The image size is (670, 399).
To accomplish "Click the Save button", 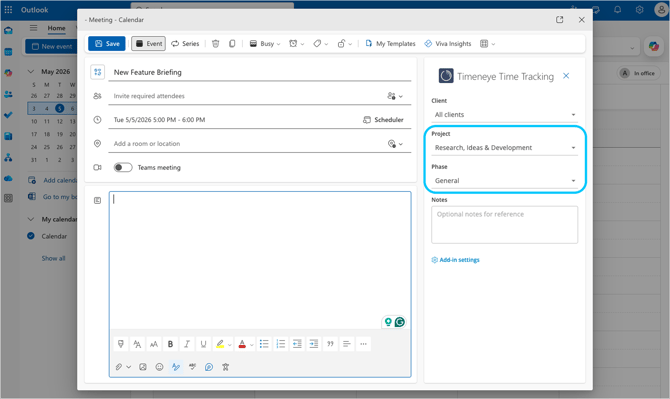I will (107, 44).
